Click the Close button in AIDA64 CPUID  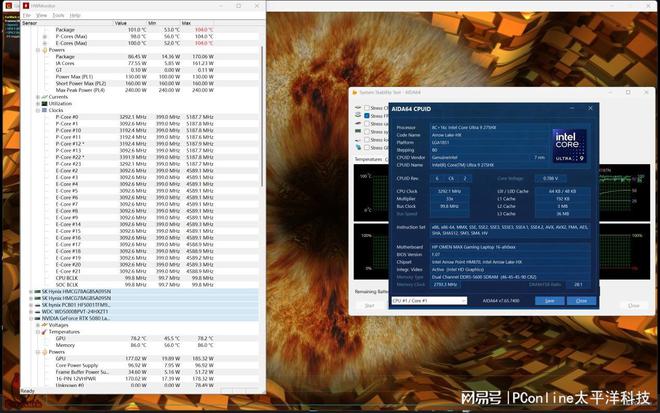tap(581, 301)
